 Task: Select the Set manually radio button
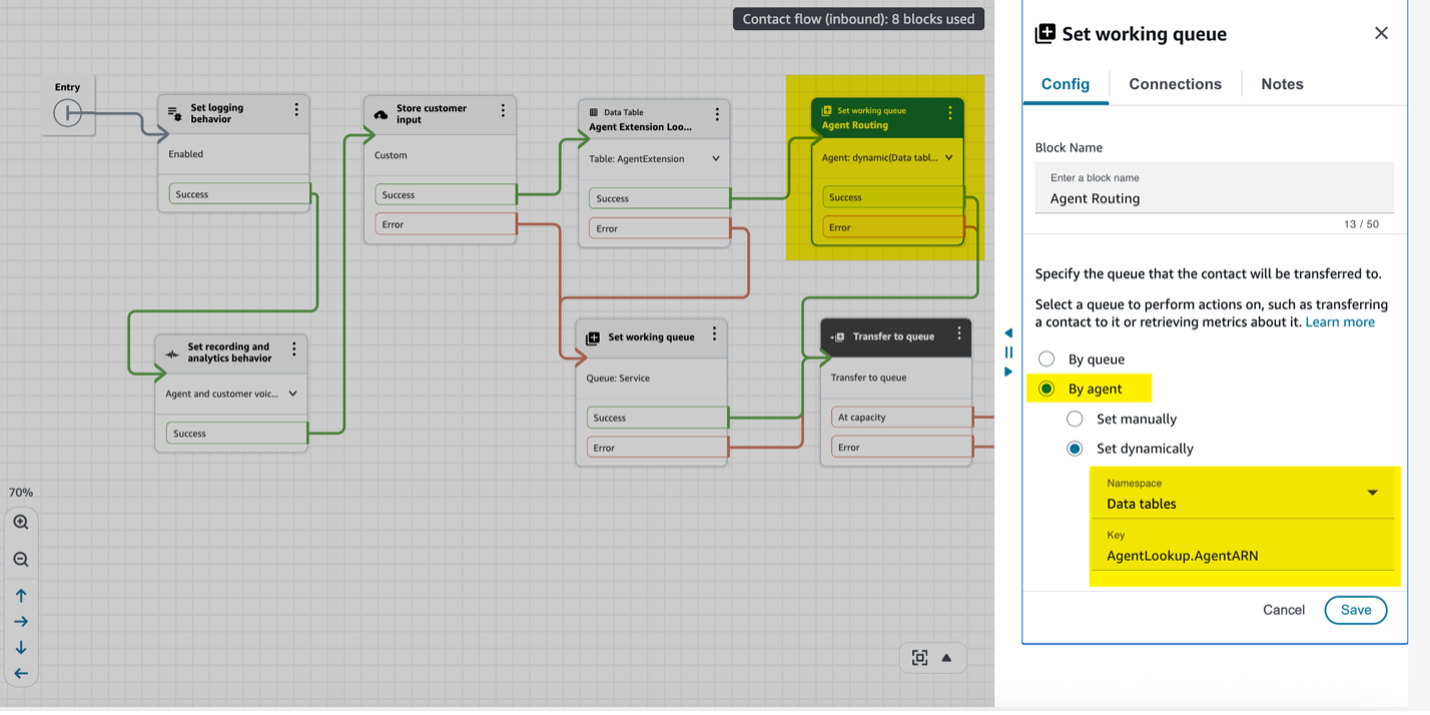click(1075, 419)
